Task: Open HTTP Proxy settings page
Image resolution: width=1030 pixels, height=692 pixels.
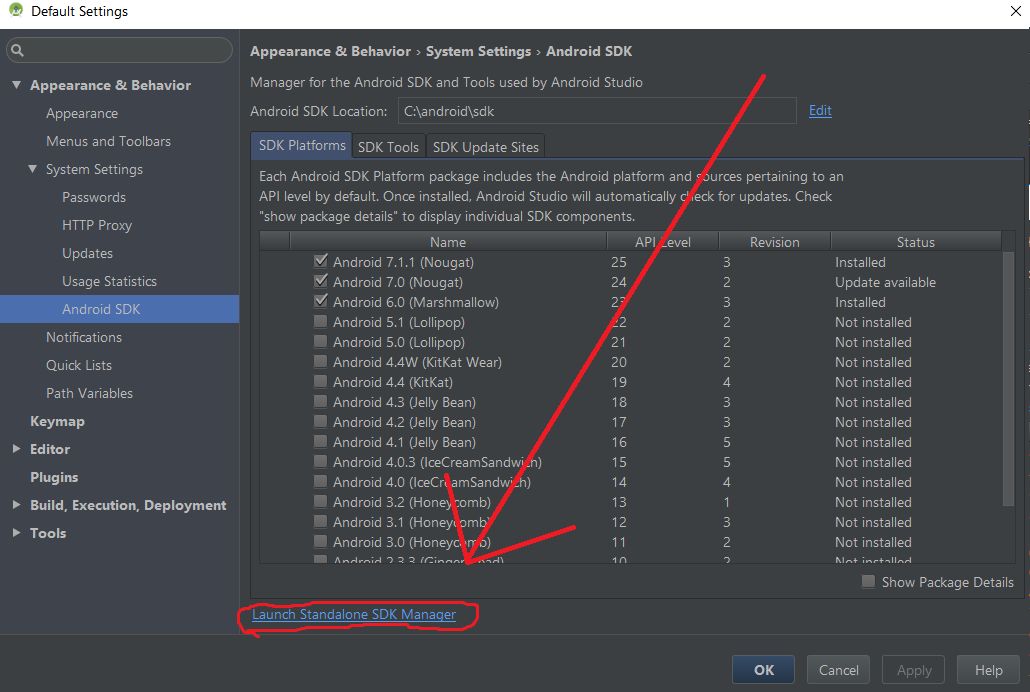Action: 97,225
